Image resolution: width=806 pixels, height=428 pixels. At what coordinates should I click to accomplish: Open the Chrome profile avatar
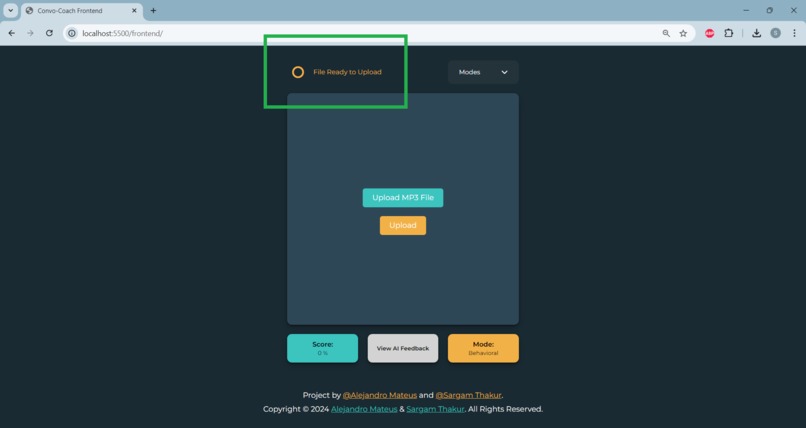[776, 33]
